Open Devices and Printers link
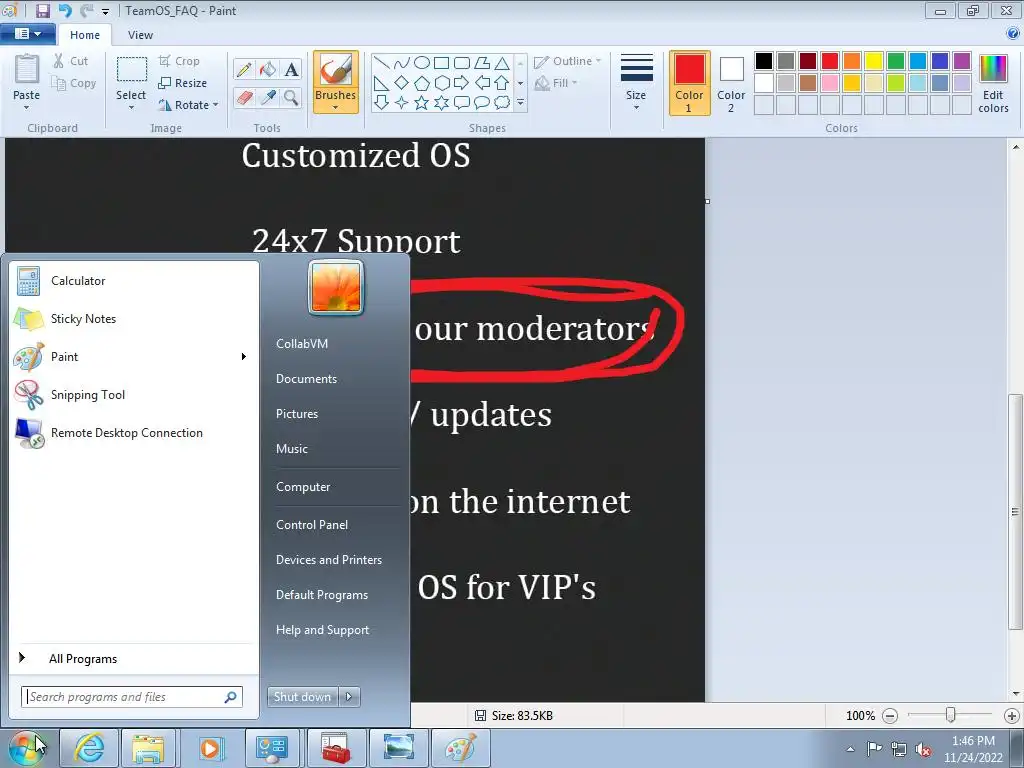The width and height of the screenshot is (1024, 768). [x=328, y=560]
